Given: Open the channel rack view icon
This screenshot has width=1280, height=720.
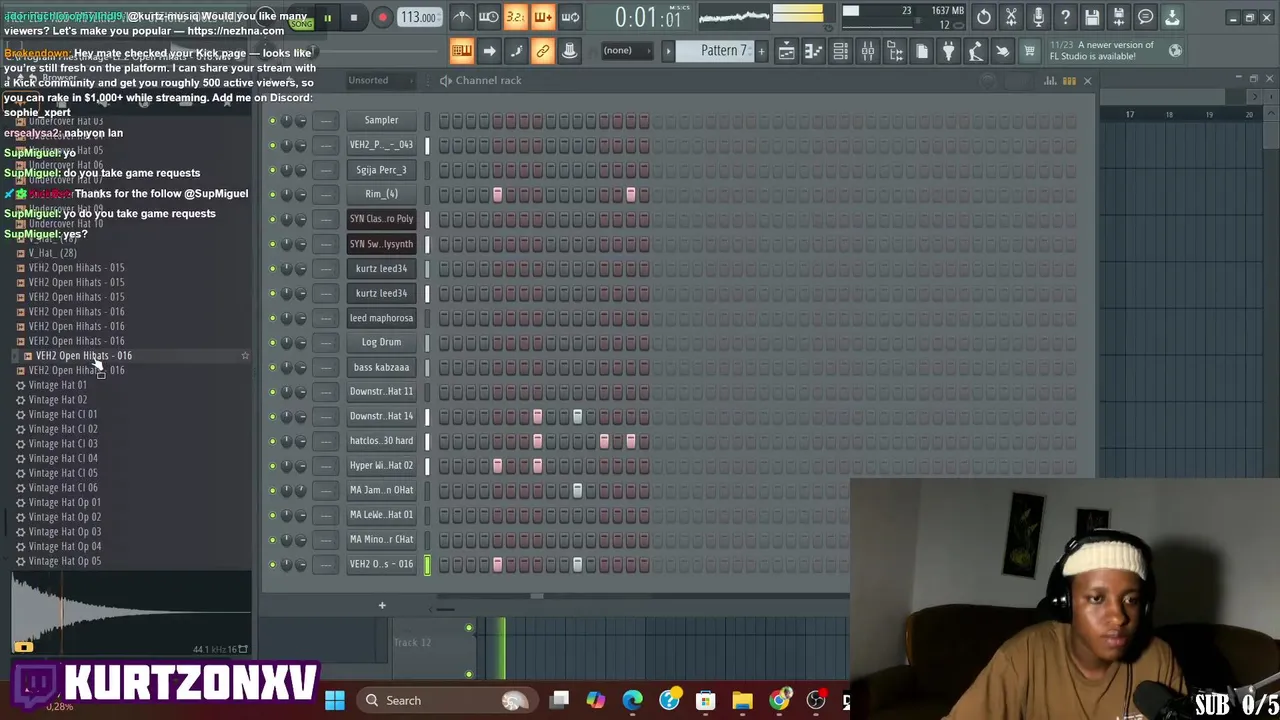Looking at the screenshot, I should [x=841, y=51].
